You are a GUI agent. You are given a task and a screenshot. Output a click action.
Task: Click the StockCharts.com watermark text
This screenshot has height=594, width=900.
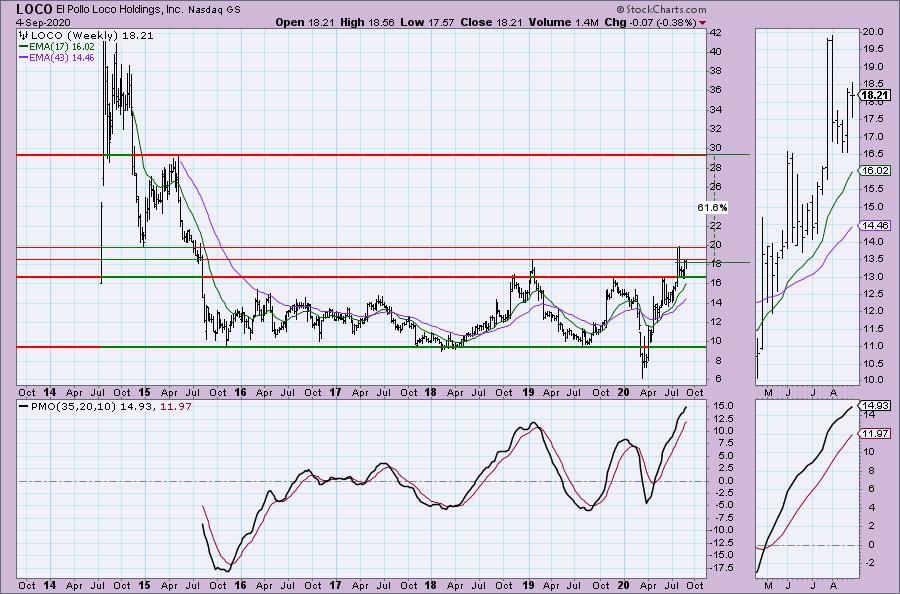point(662,9)
